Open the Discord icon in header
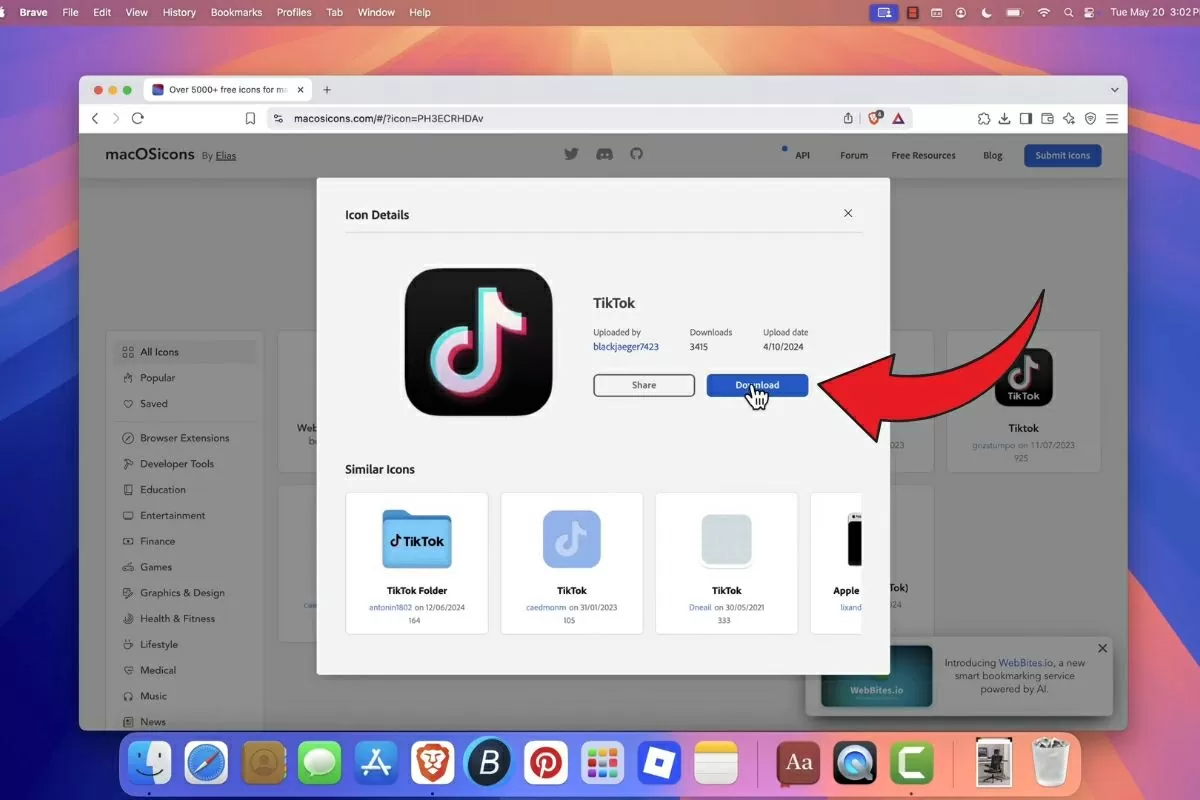1200x800 pixels. [x=604, y=154]
